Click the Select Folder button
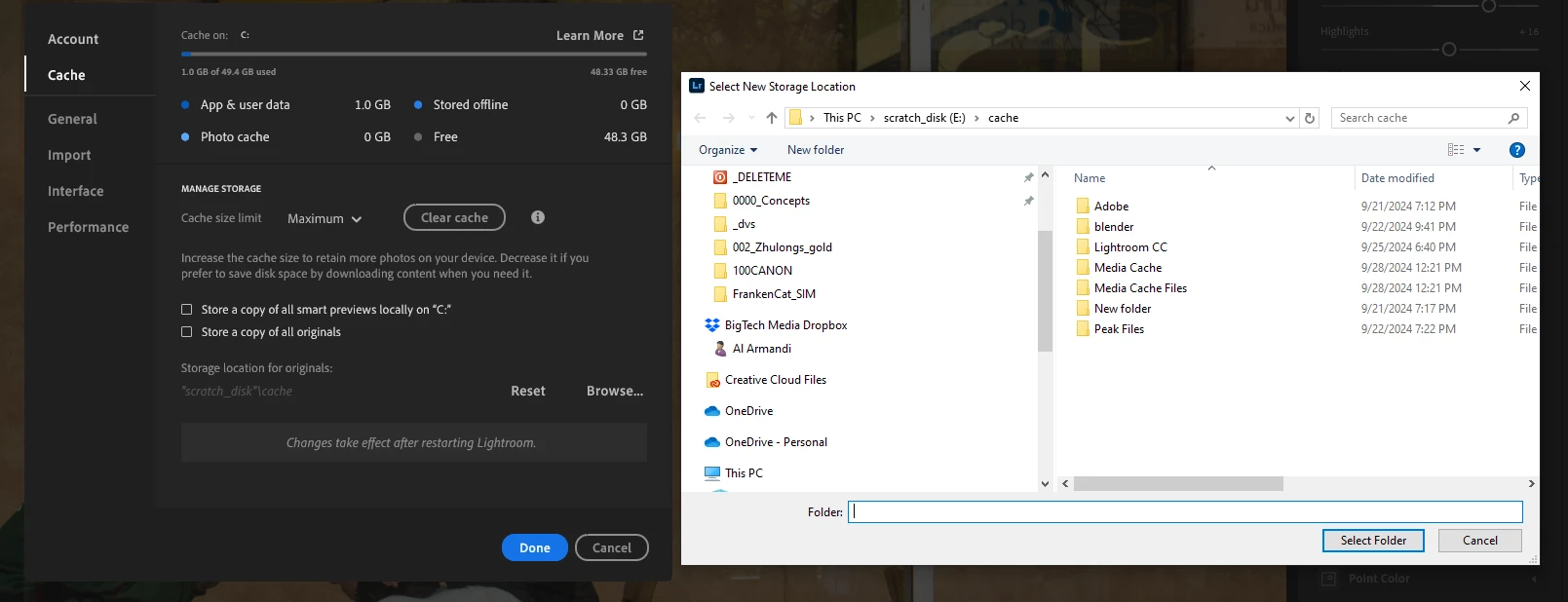This screenshot has width=1568, height=602. pyautogui.click(x=1373, y=541)
